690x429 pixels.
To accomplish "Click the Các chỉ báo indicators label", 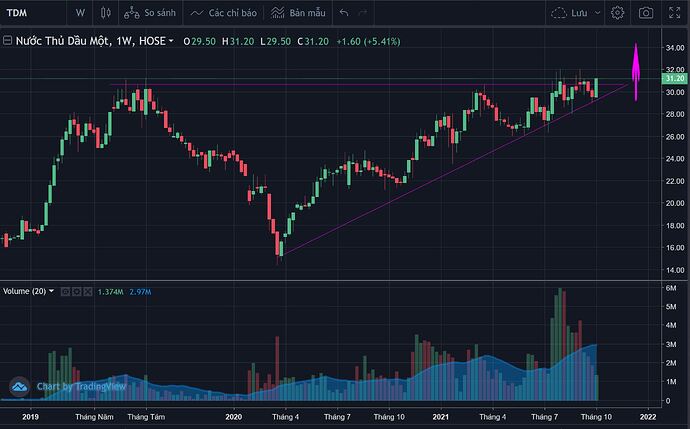I will 233,13.
